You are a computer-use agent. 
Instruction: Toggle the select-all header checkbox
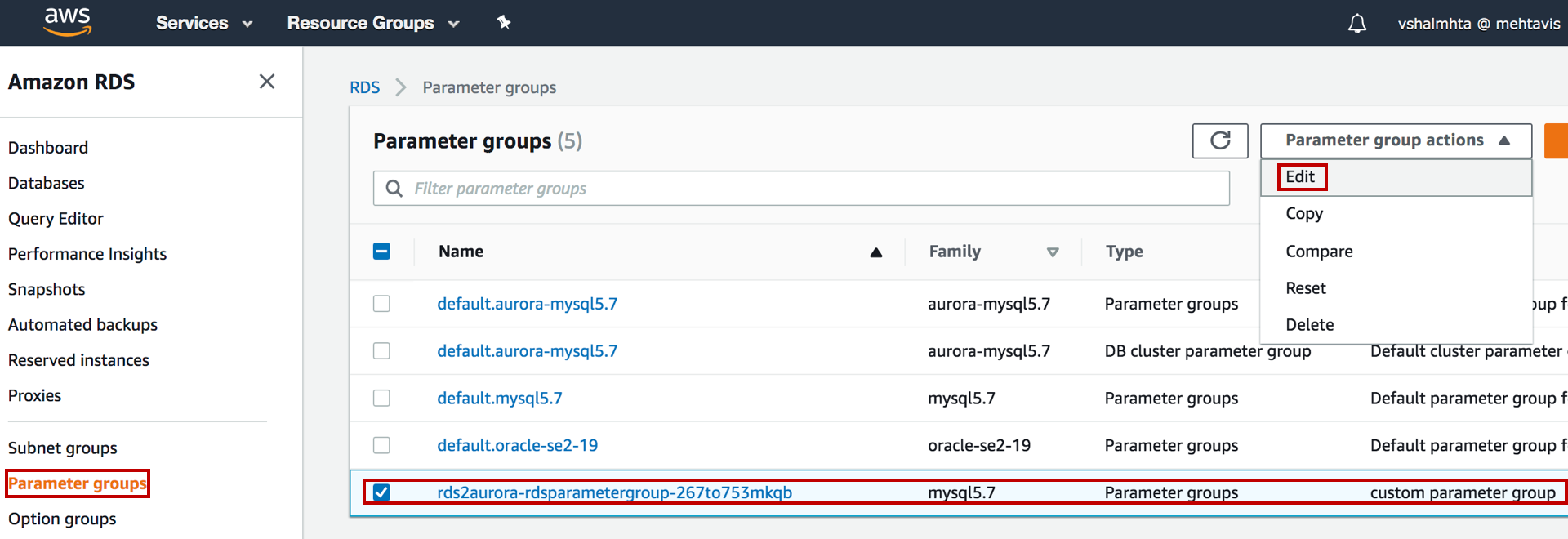(381, 252)
